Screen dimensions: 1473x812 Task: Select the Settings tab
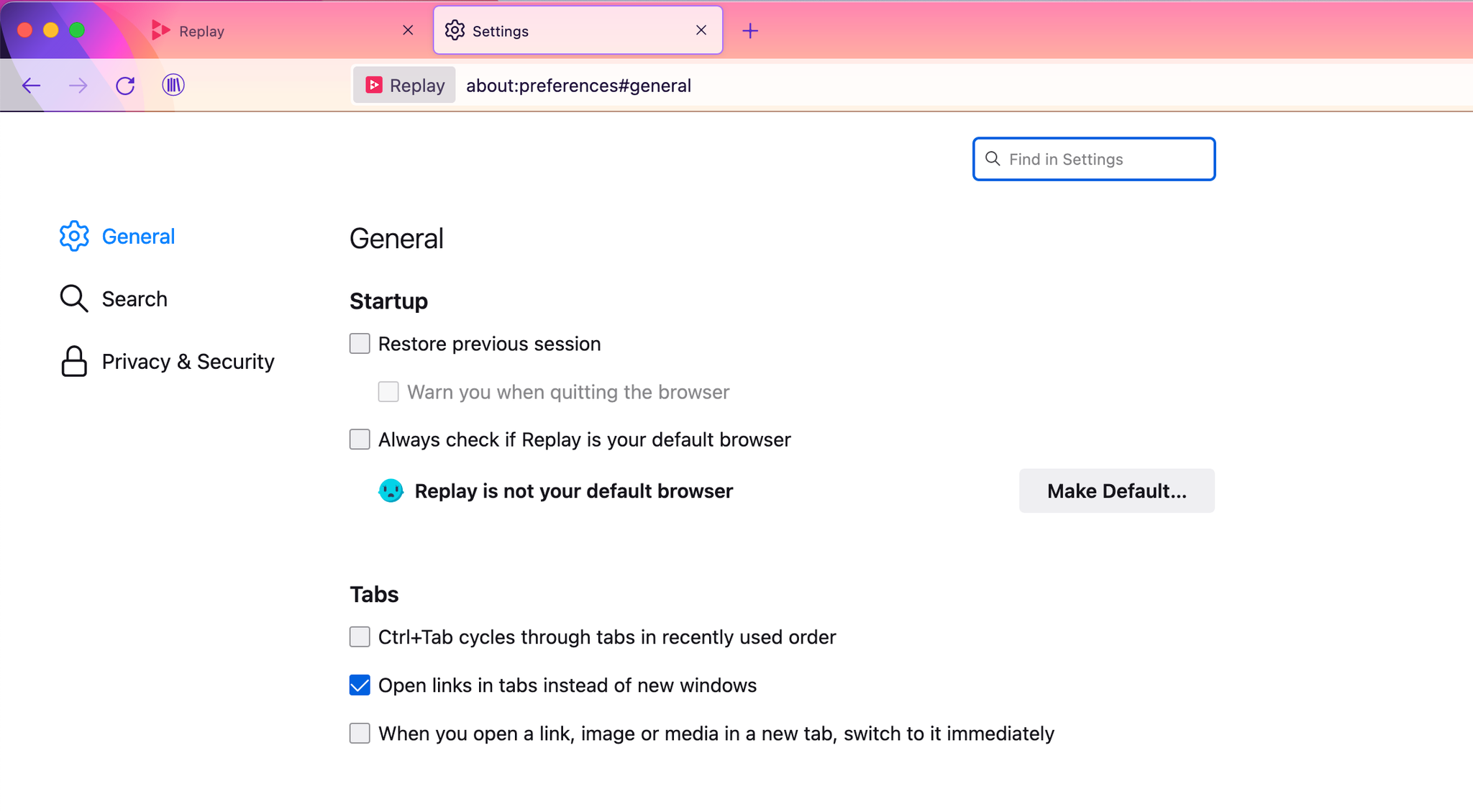[578, 30]
